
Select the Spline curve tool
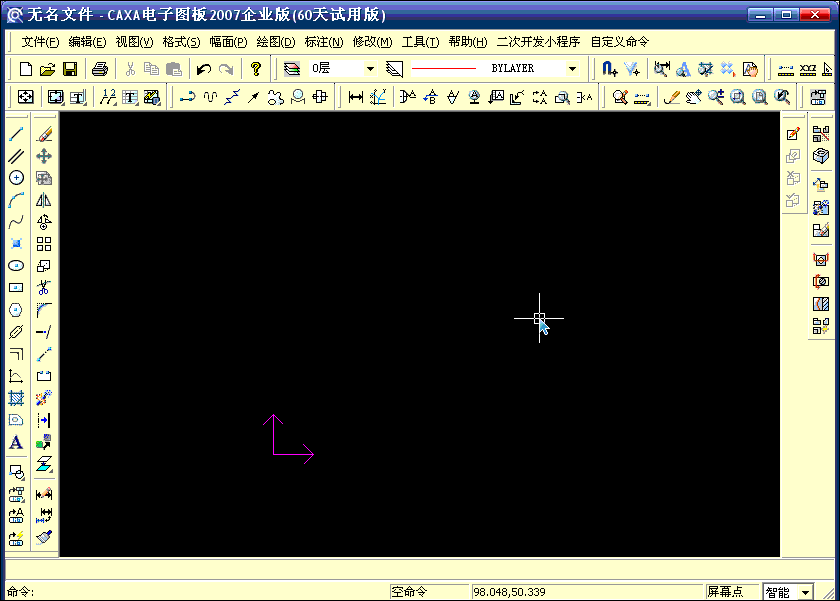pos(16,222)
